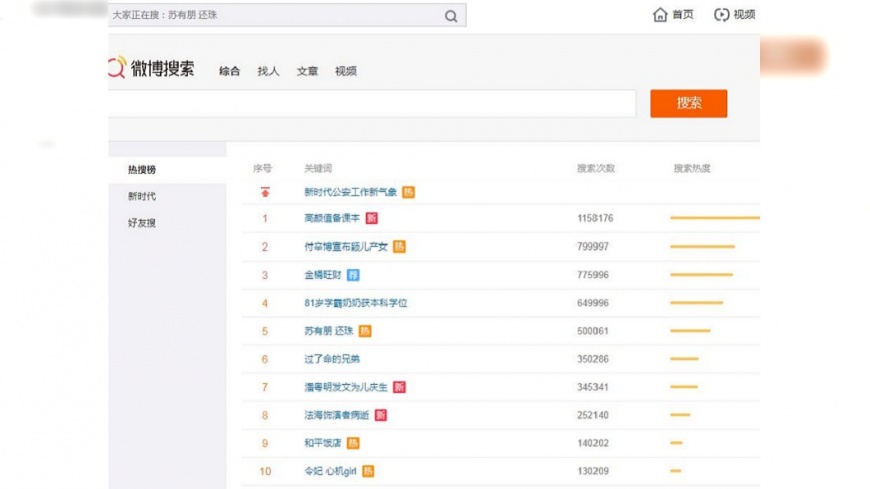Click the 搜索次数 column header
The width and height of the screenshot is (870, 489).
click(x=596, y=168)
